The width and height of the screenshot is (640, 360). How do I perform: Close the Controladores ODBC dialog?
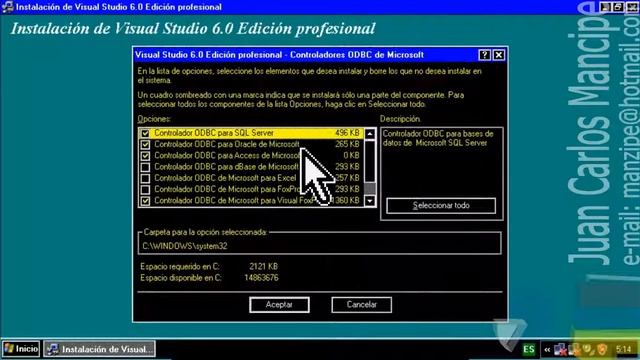tap(499, 55)
